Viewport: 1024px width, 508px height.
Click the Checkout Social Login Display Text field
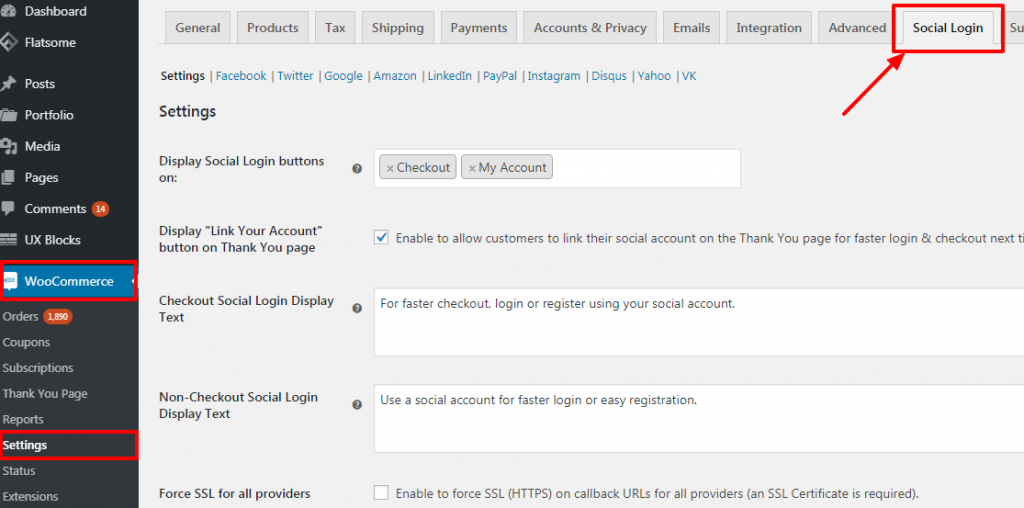click(x=699, y=322)
